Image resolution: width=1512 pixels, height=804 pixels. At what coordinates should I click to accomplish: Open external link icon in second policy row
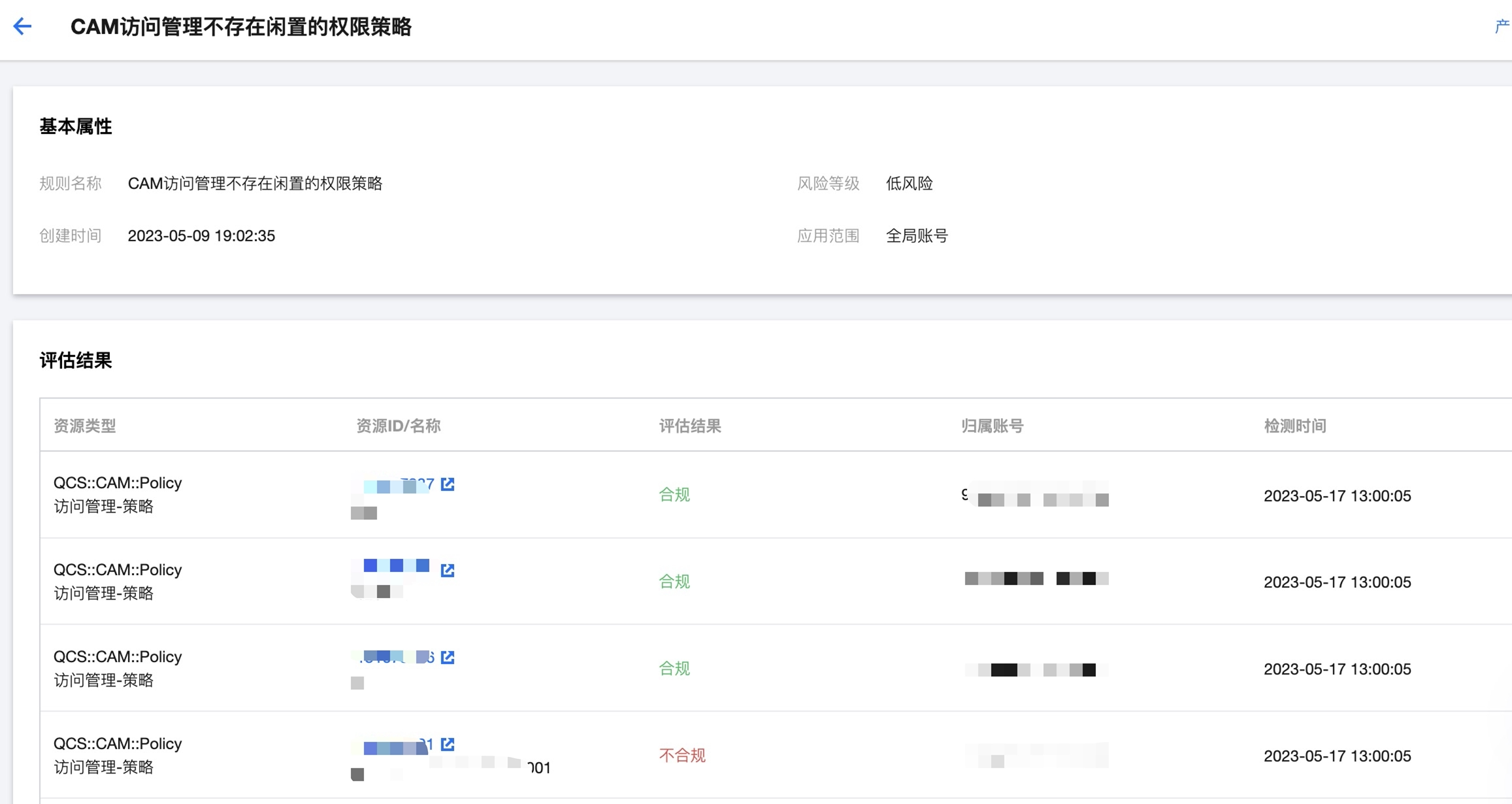448,570
